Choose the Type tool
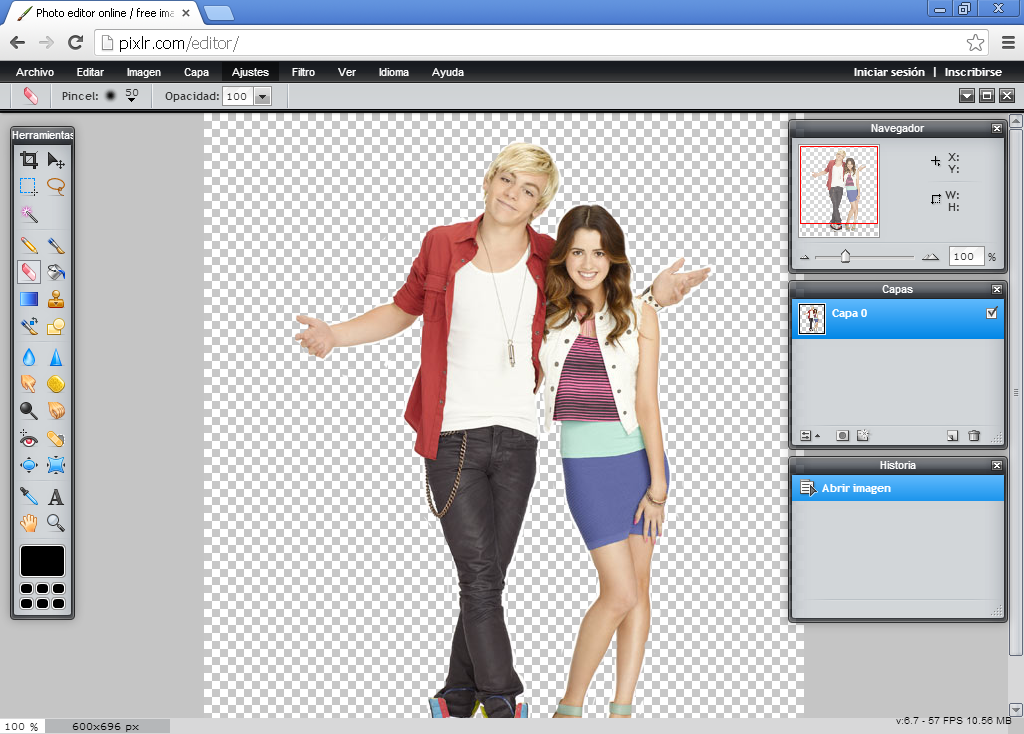Image resolution: width=1024 pixels, height=734 pixels. (x=56, y=493)
